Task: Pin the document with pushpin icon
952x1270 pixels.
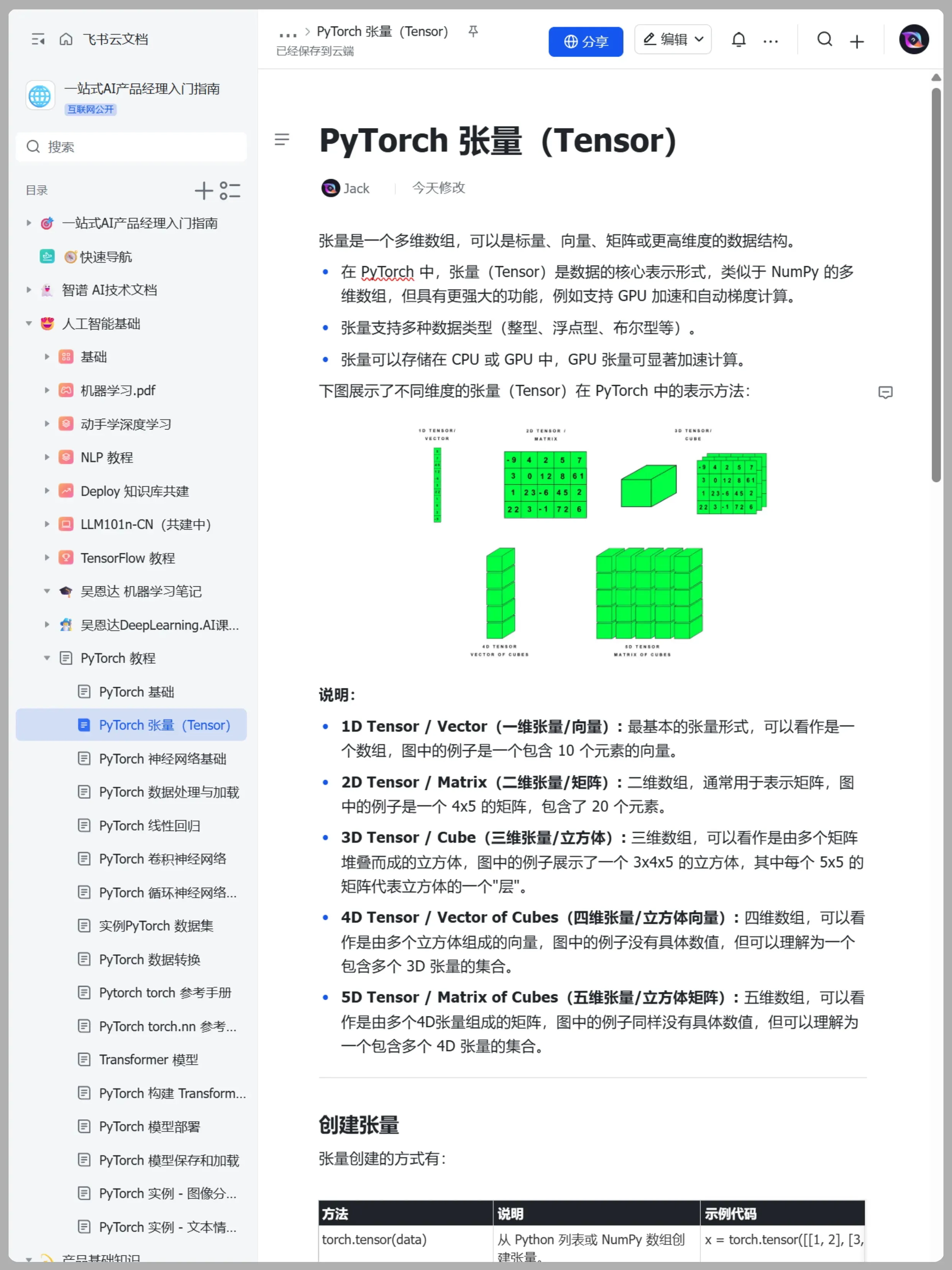Action: click(x=473, y=31)
